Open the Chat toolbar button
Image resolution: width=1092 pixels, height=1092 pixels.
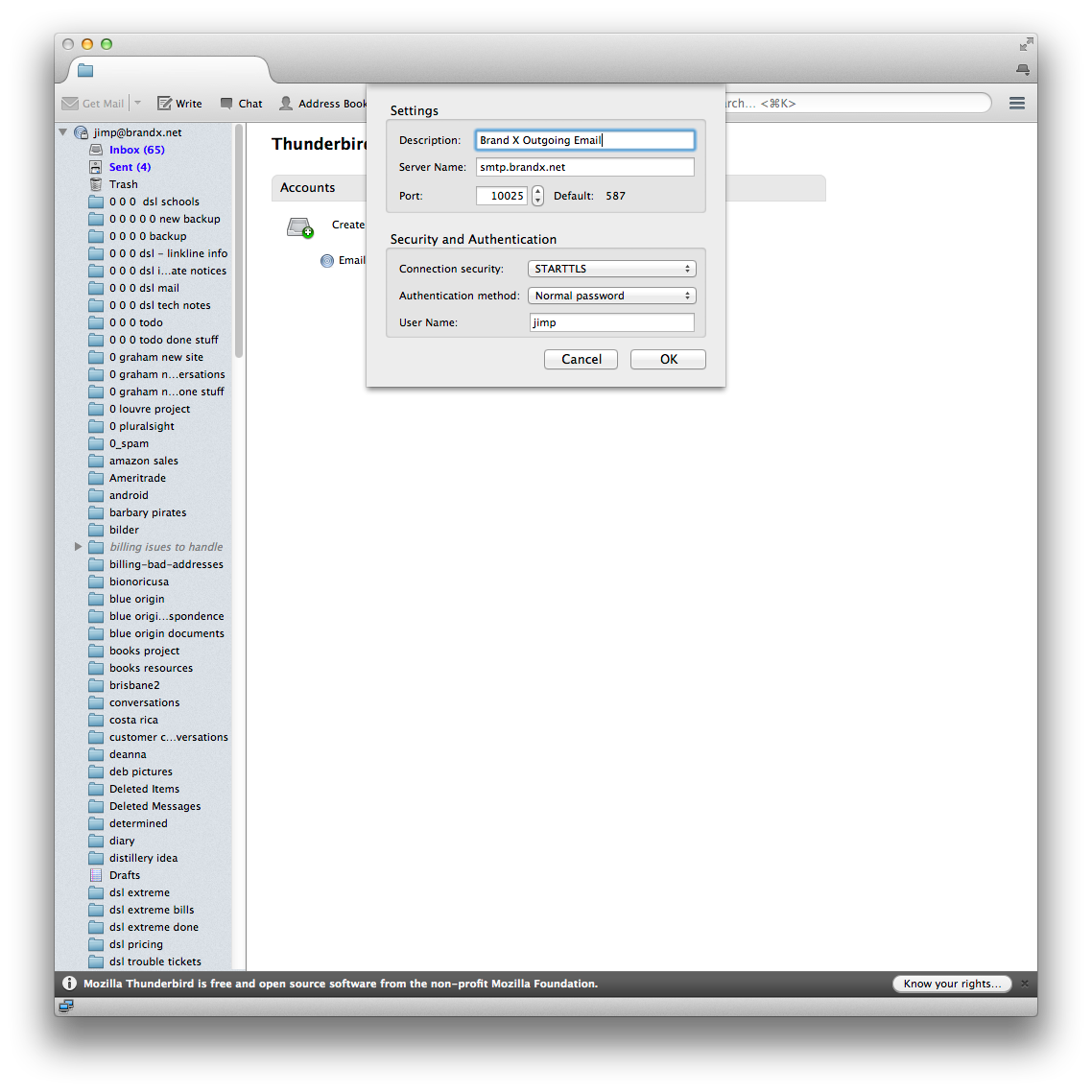(x=241, y=103)
